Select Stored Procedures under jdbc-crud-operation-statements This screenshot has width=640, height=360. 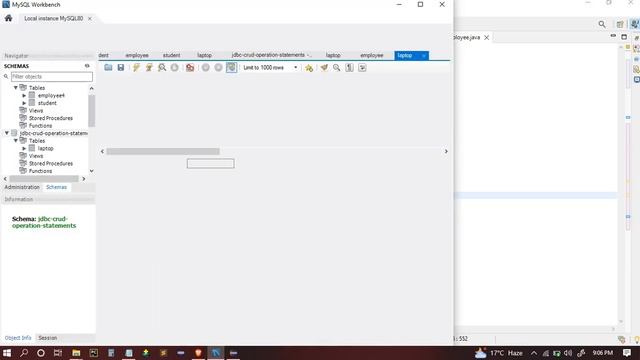tap(51, 164)
